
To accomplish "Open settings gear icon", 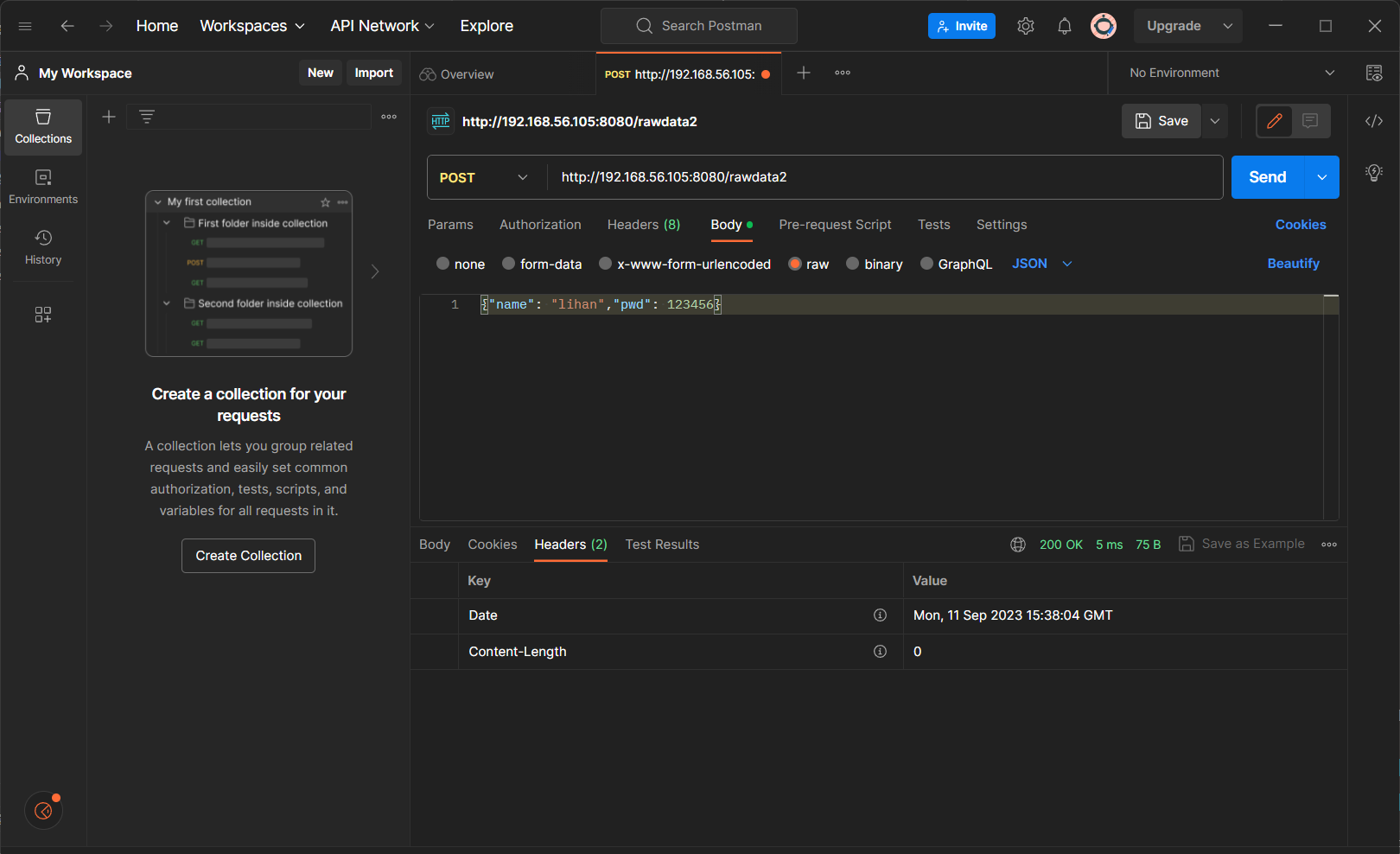I will 1026,26.
